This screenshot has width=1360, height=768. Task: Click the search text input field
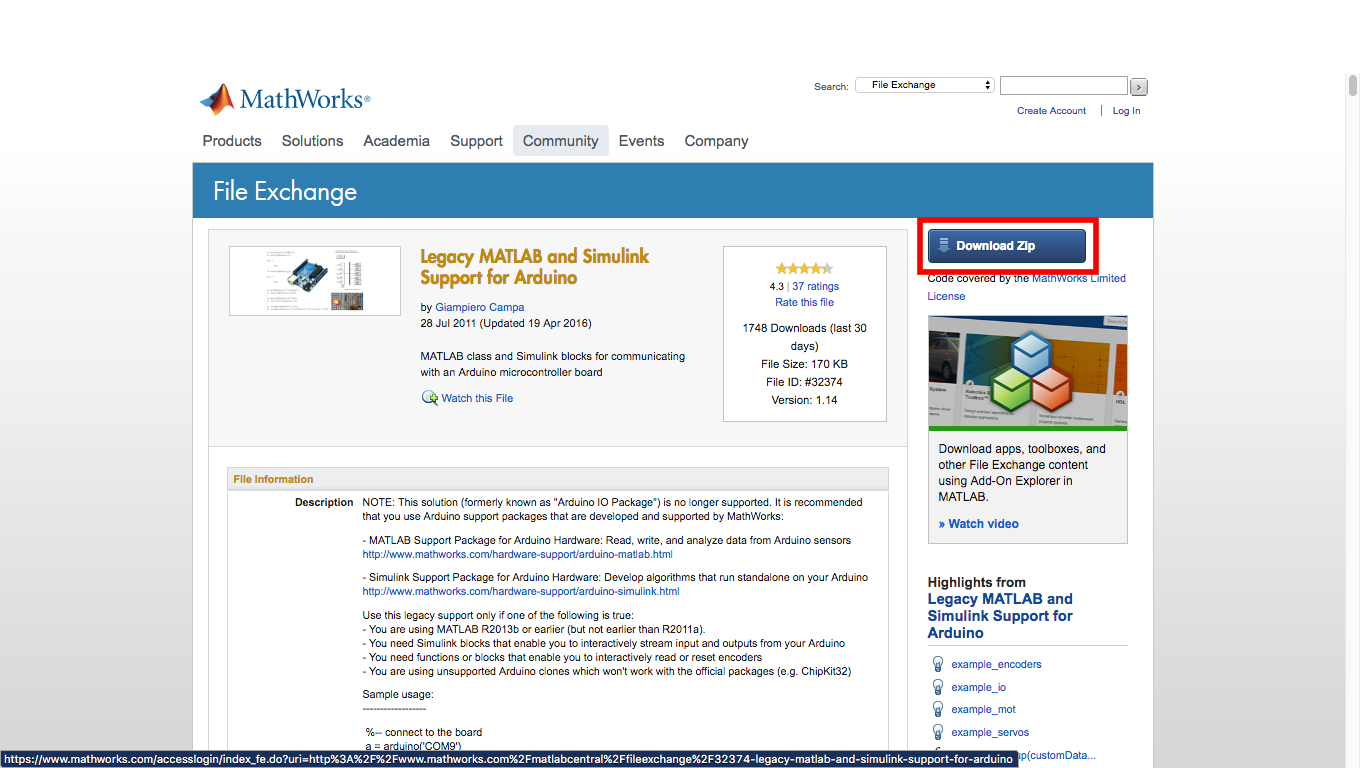[x=1064, y=86]
